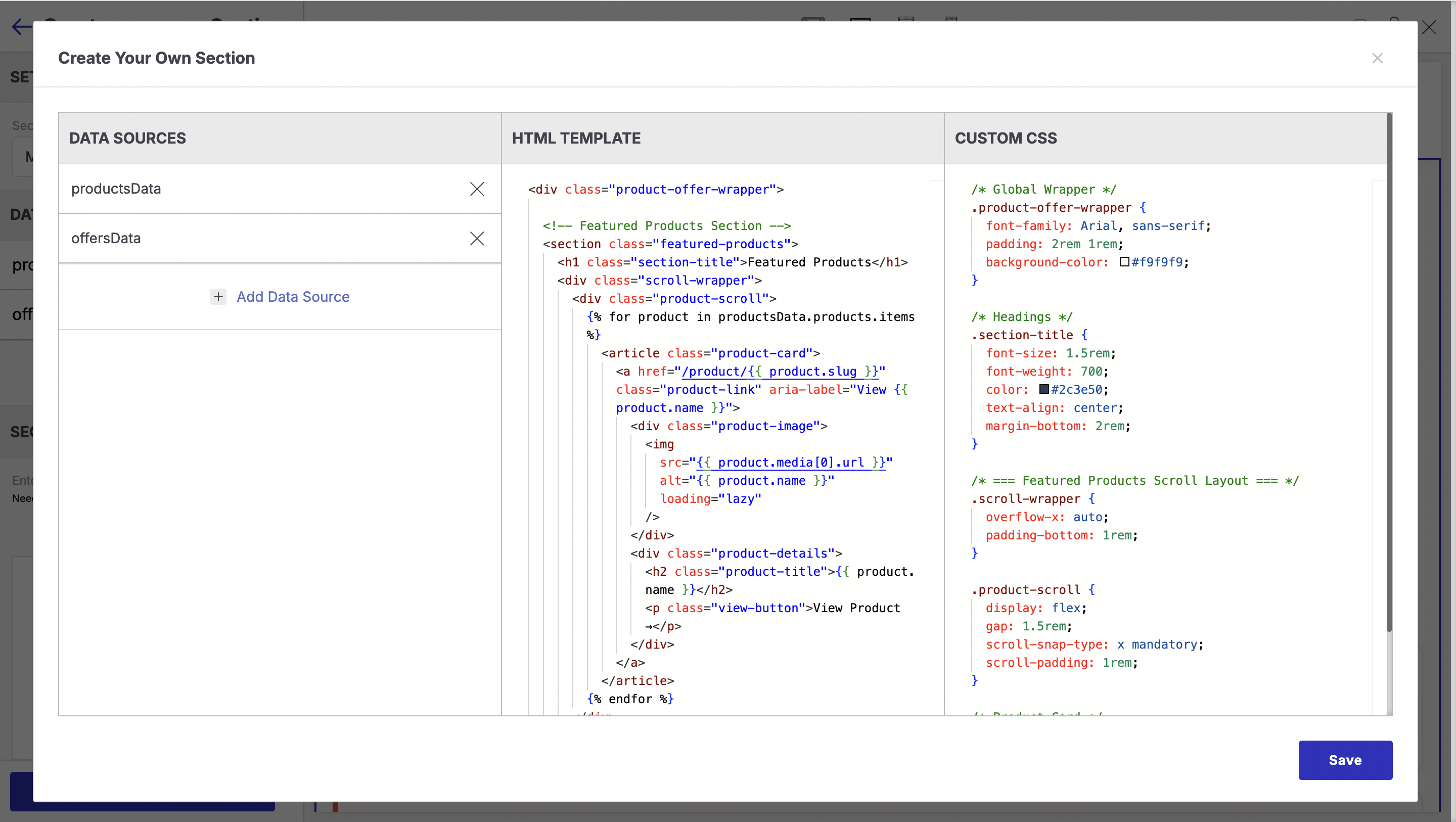Remove the productsData data source
This screenshot has height=822, width=1456.
click(476, 189)
